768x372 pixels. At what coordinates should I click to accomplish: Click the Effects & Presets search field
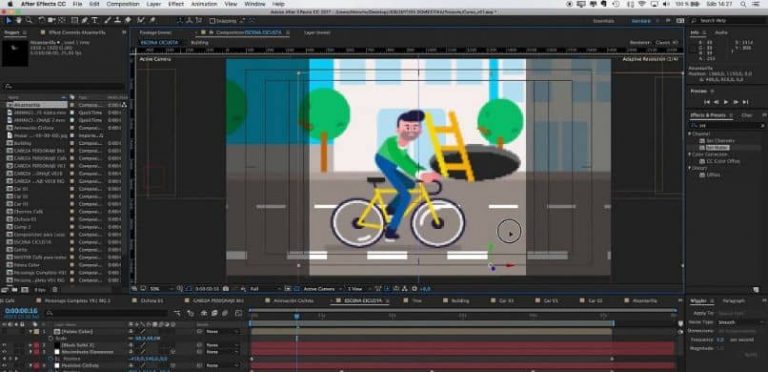click(727, 125)
